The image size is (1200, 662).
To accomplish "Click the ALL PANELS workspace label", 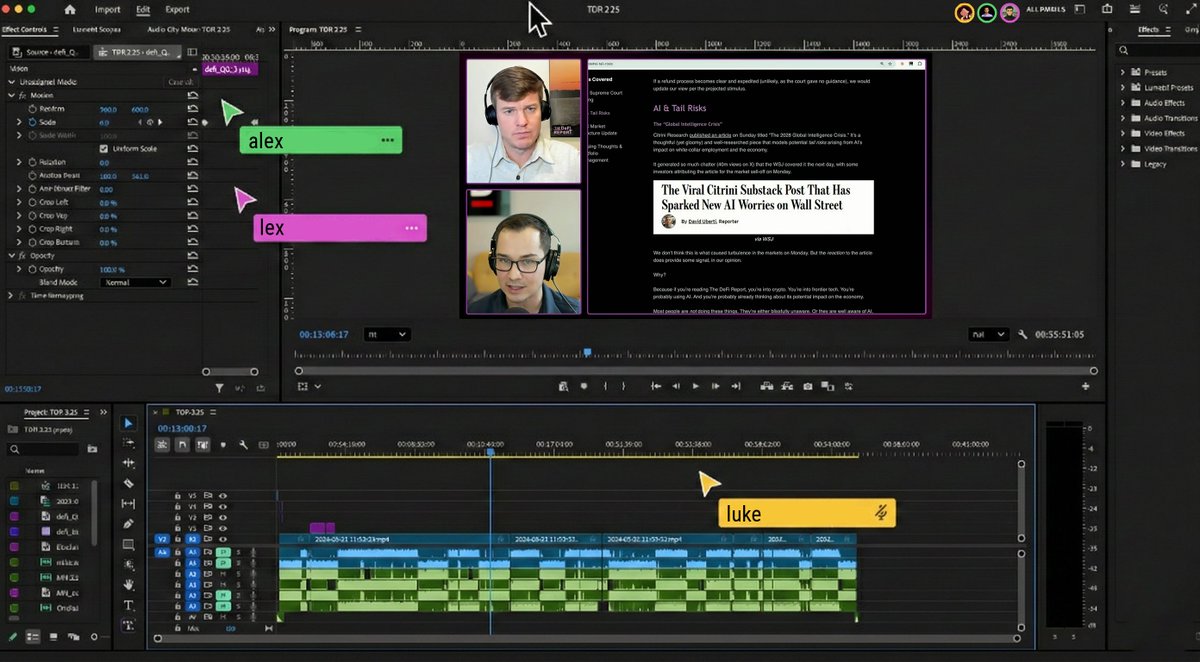I will pos(1047,10).
